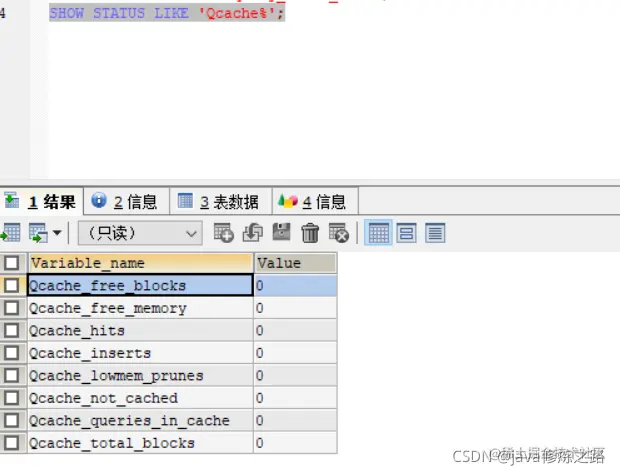This screenshot has width=620, height=475.
Task: Check the Qcache_not_cached row checkbox
Action: [x=11, y=398]
